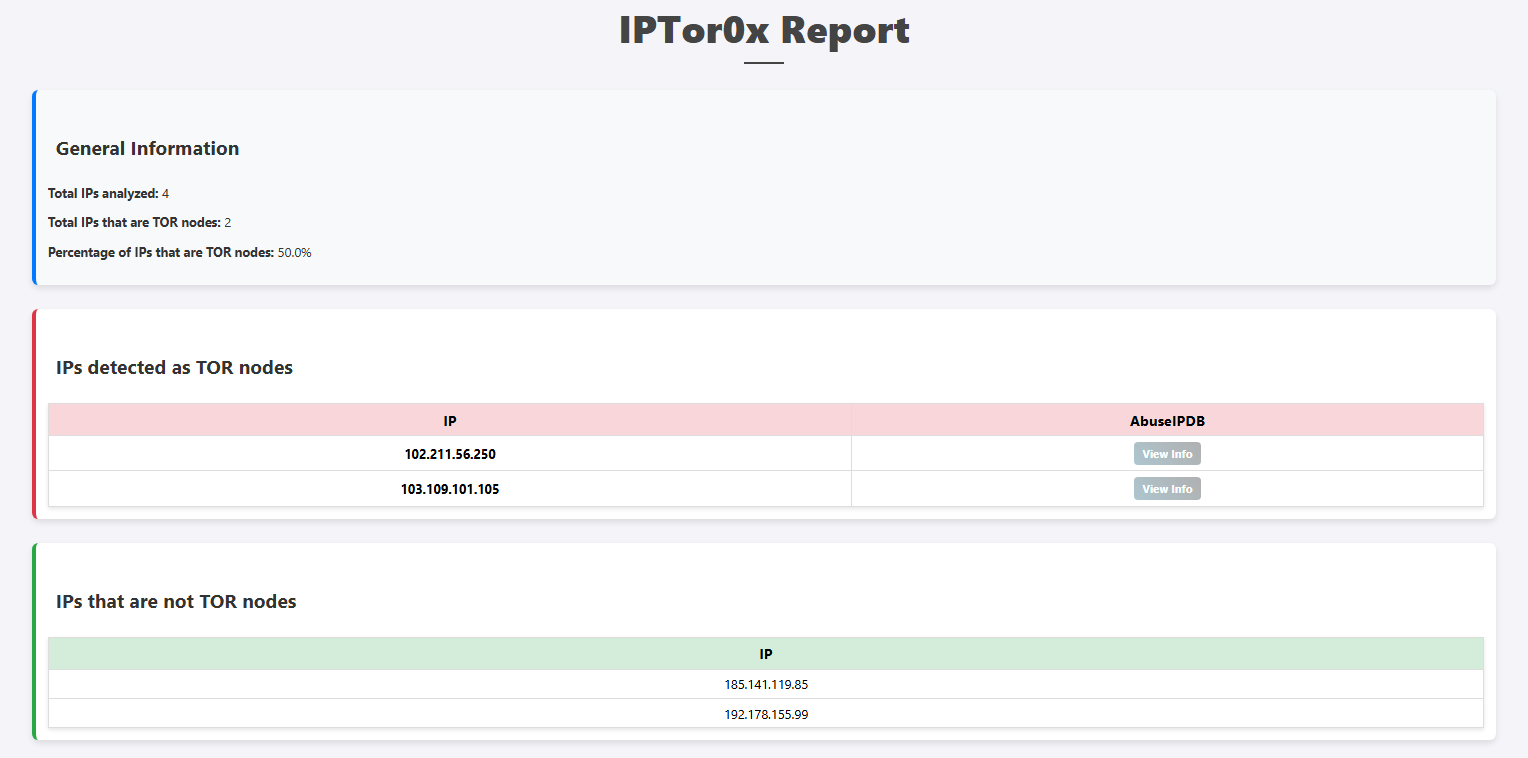Select TOR node IP 102.211.56.250
Image resolution: width=1528 pixels, height=758 pixels.
[x=450, y=454]
